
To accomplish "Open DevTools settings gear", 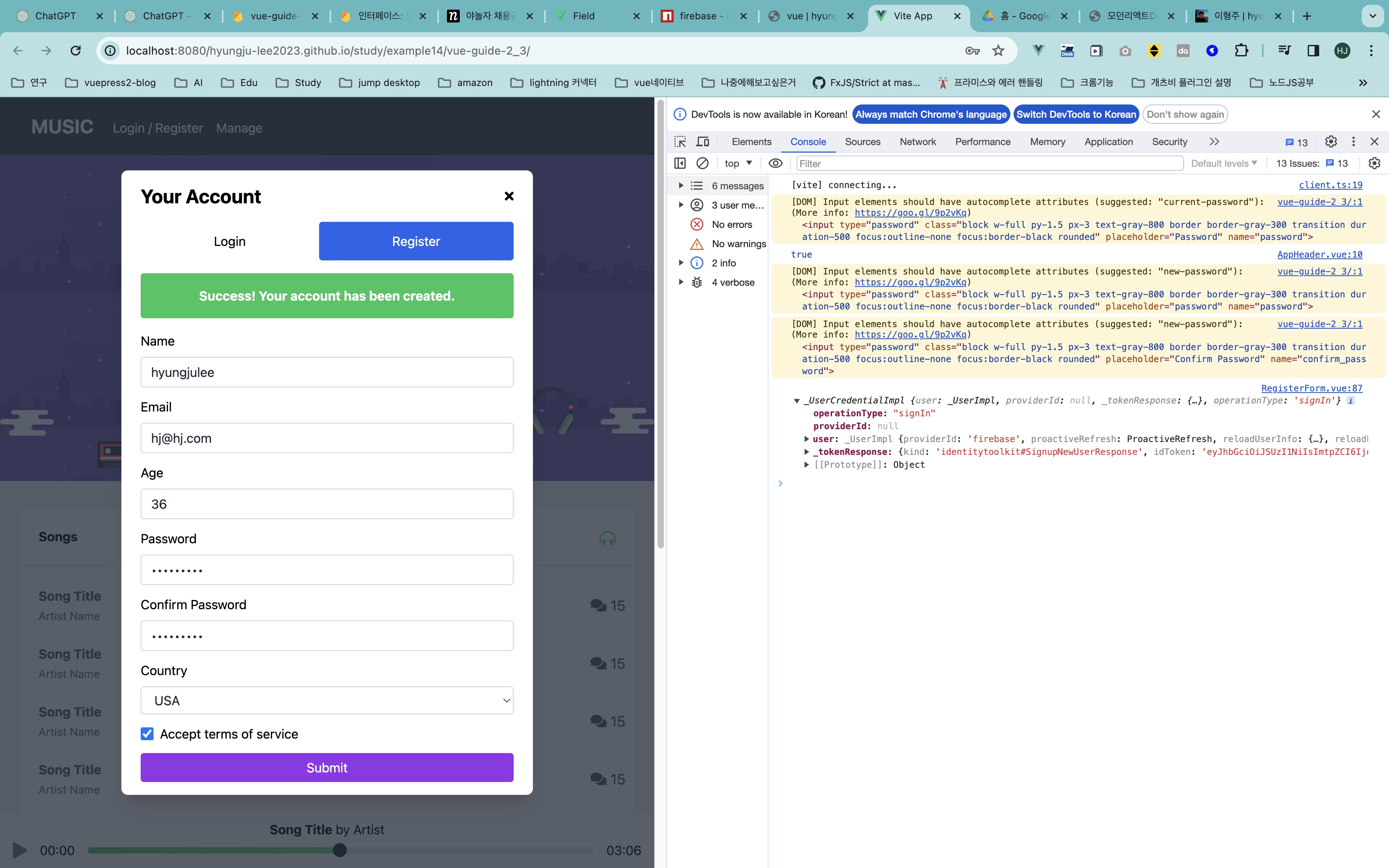I will (1331, 141).
